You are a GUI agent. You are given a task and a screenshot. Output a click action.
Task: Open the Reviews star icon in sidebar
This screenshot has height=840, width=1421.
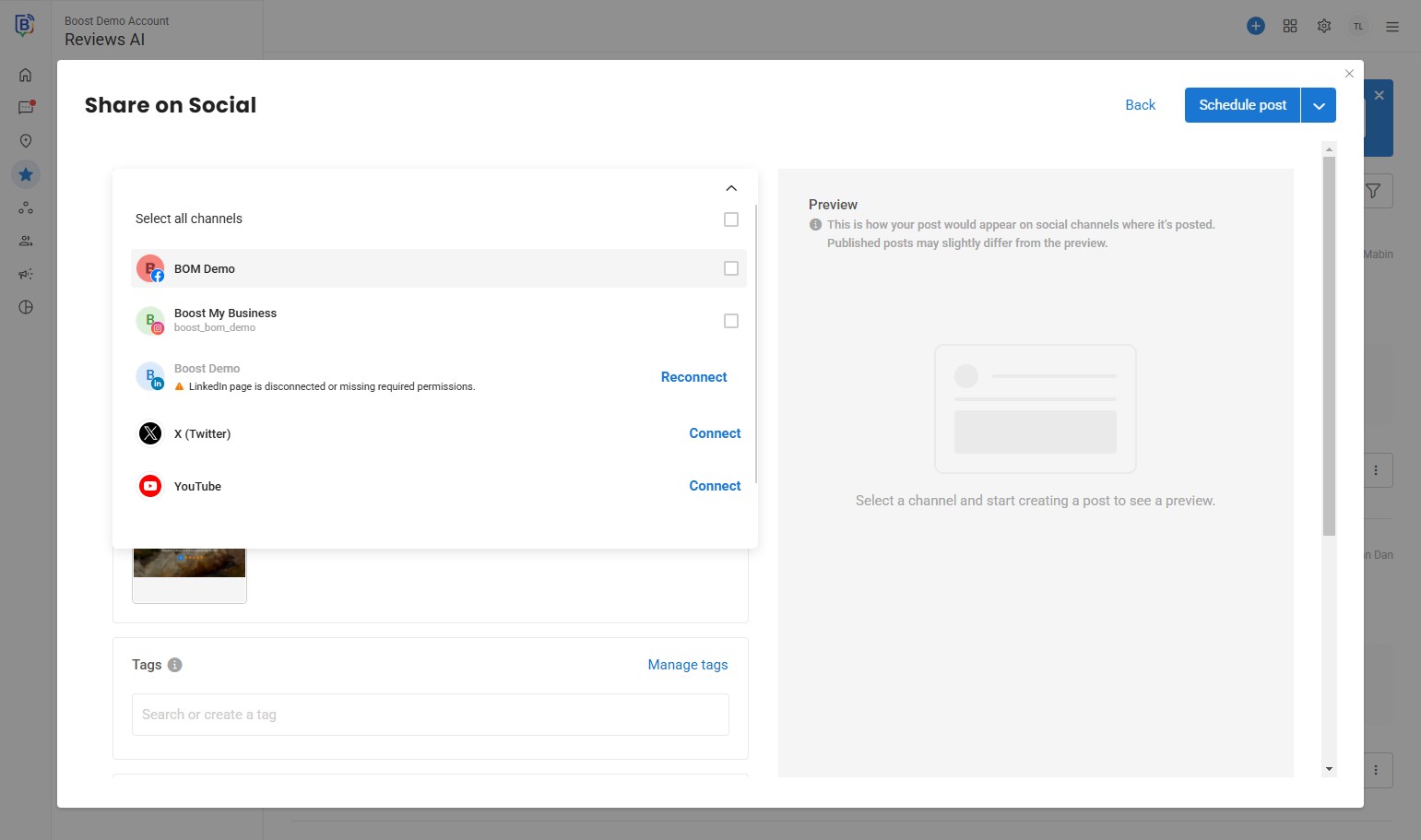(26, 174)
